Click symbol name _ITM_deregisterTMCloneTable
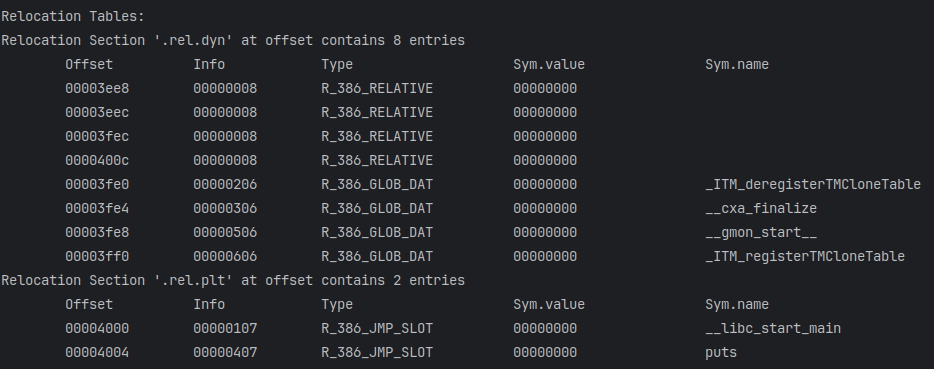 point(813,185)
